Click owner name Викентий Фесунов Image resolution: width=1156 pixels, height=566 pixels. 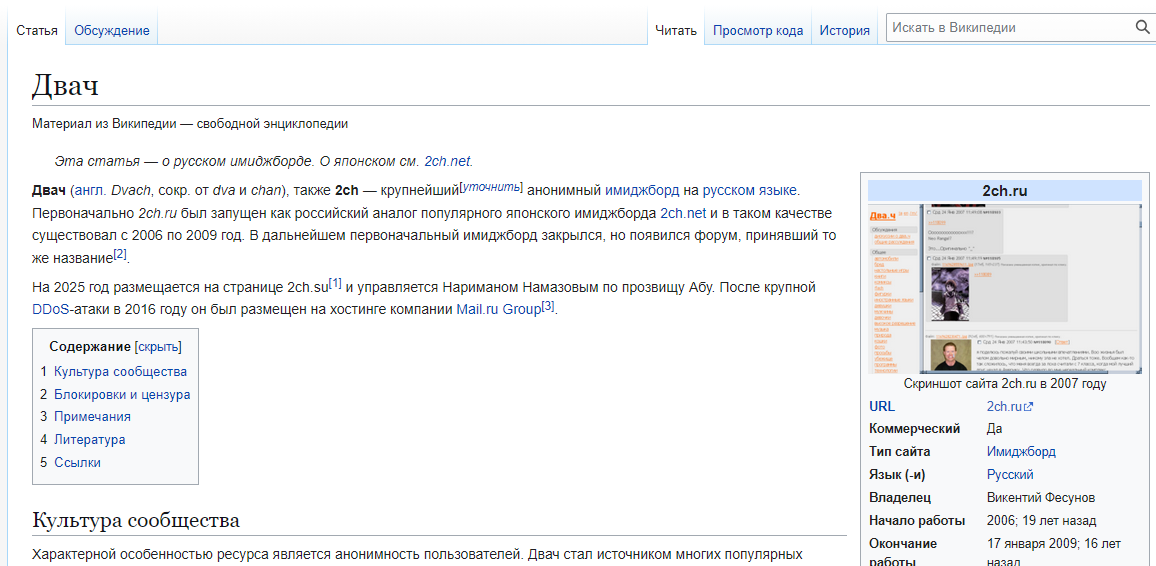1040,497
